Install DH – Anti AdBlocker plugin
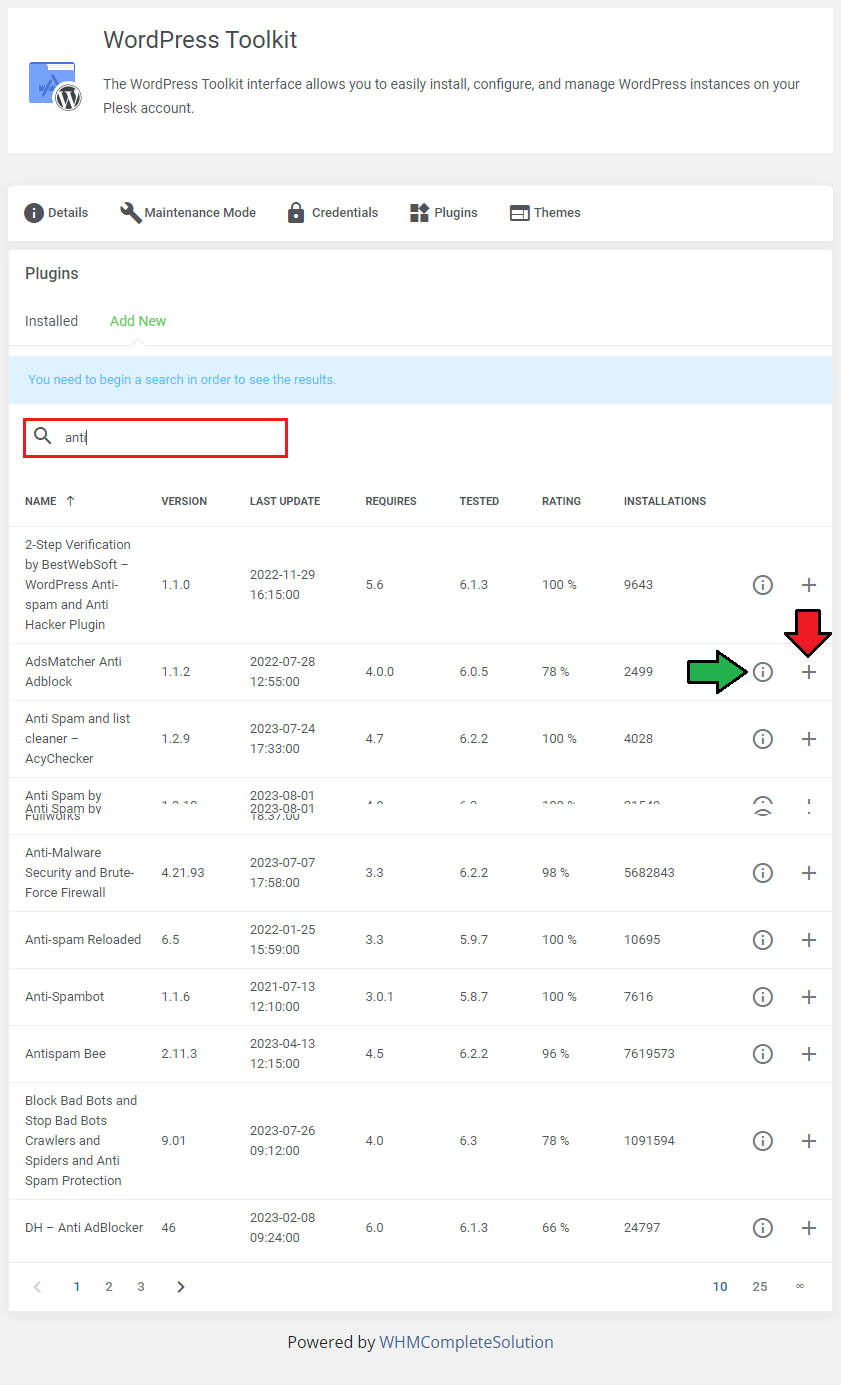This screenshot has height=1385, width=841. pos(809,1228)
